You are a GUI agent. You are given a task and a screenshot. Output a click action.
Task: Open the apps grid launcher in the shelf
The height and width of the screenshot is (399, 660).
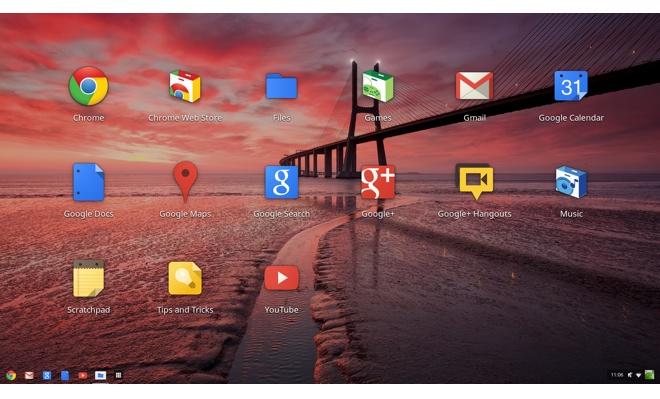[118, 375]
